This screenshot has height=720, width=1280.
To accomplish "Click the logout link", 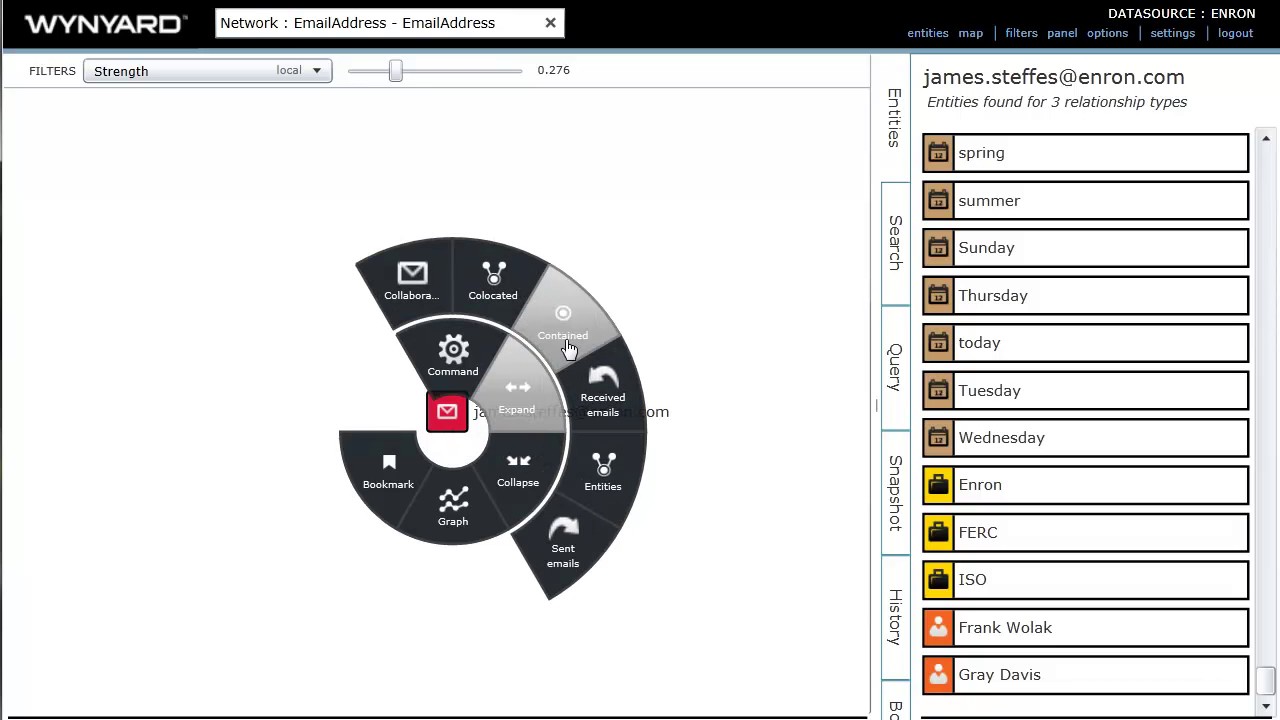I will [x=1235, y=33].
